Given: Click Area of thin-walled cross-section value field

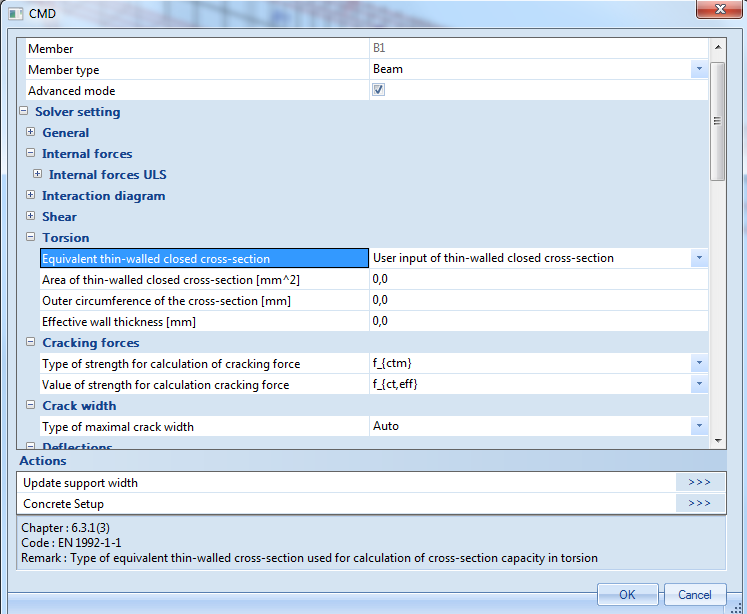Looking at the screenshot, I should (539, 279).
